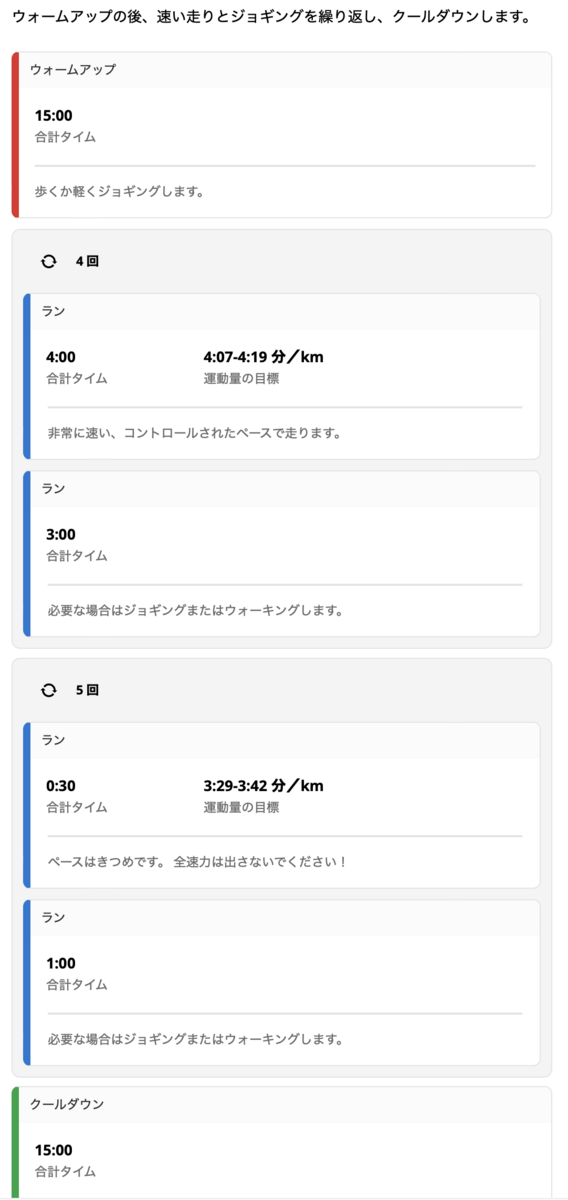
Task: Click the 5回 repeat count label
Action: pos(87,690)
